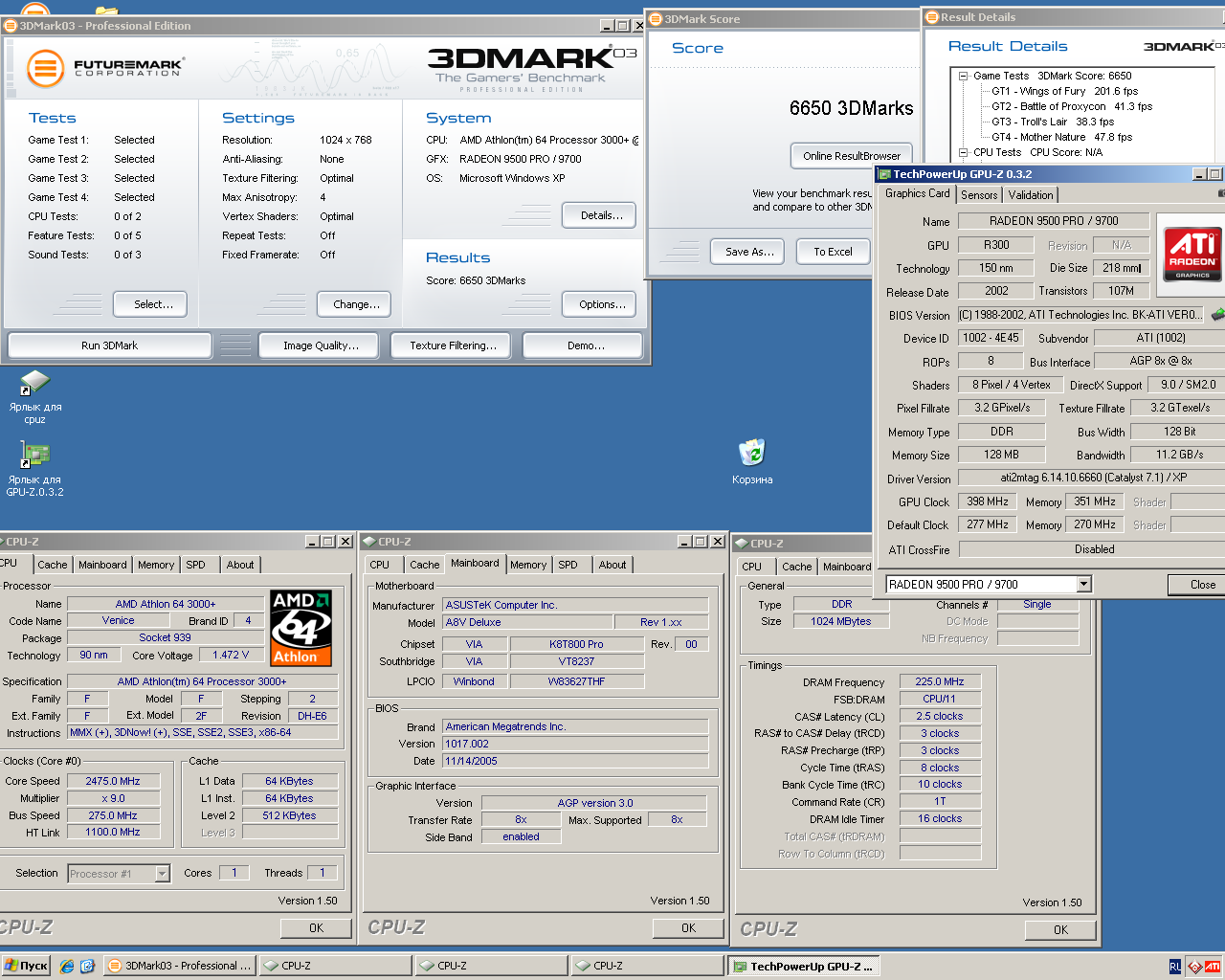
Task: Open Mainboard tab in first CPU-Z window
Action: pyautogui.click(x=102, y=565)
